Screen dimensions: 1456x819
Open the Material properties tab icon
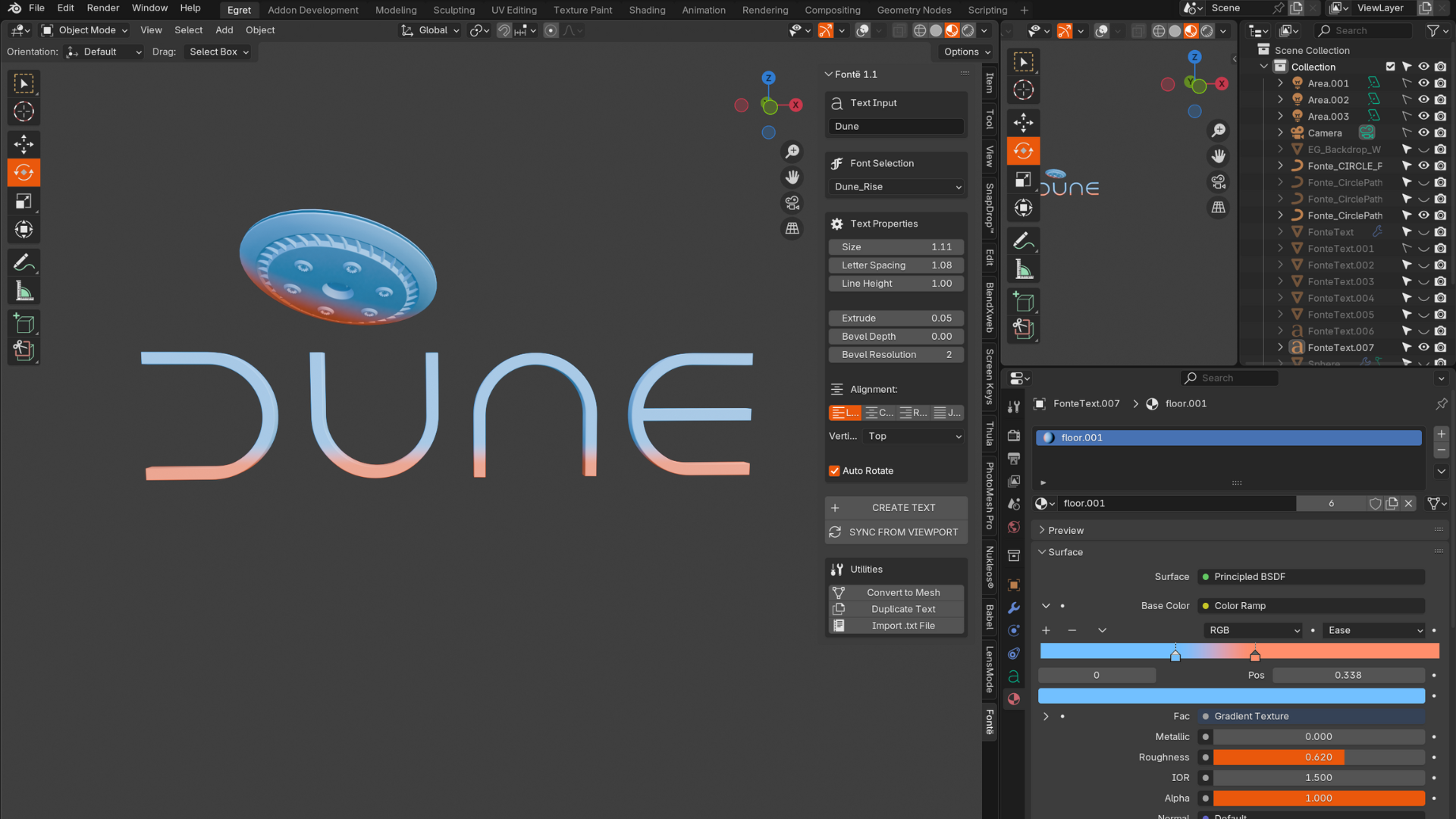[x=1014, y=699]
